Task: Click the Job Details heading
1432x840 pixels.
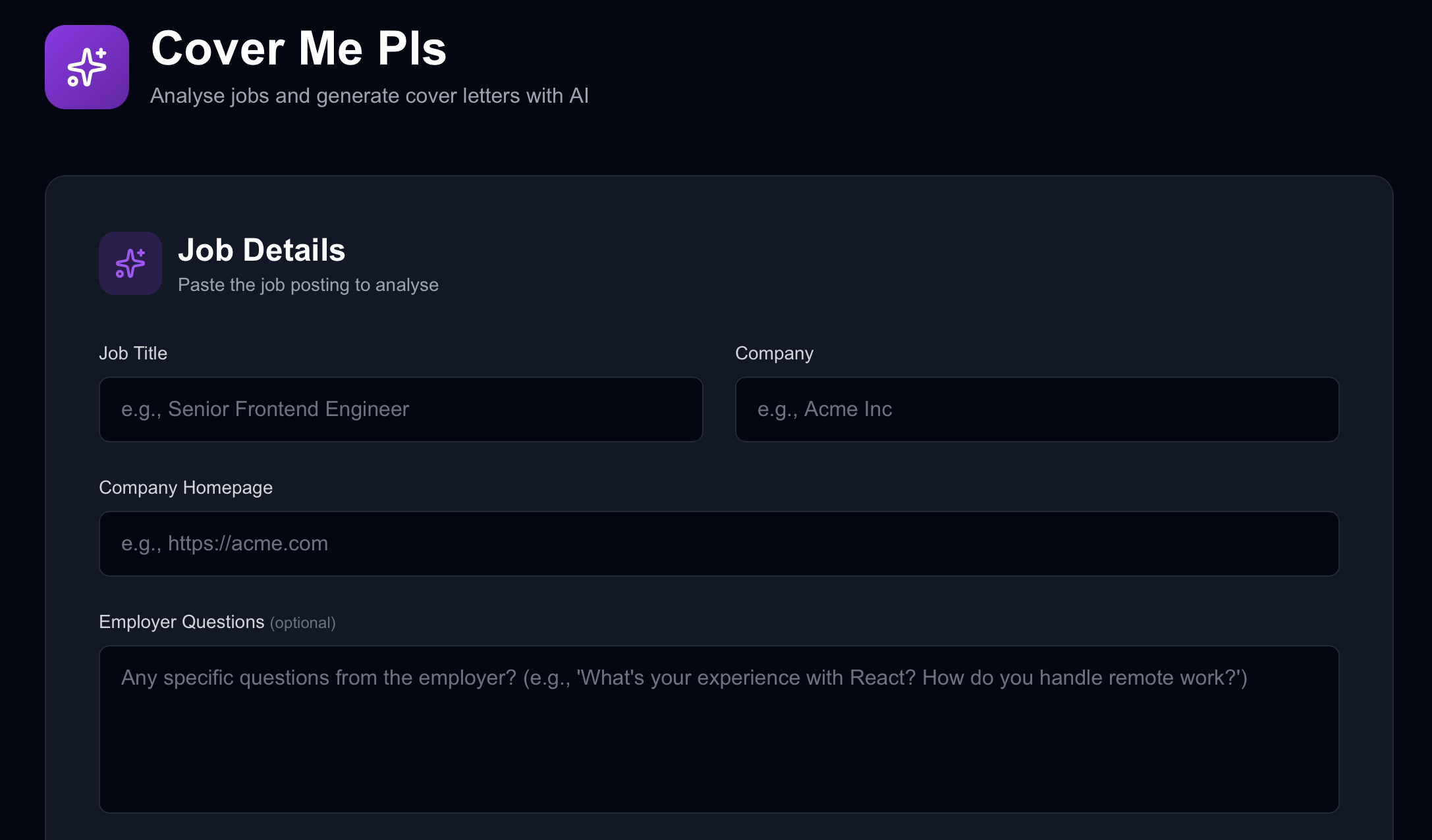Action: [x=262, y=249]
